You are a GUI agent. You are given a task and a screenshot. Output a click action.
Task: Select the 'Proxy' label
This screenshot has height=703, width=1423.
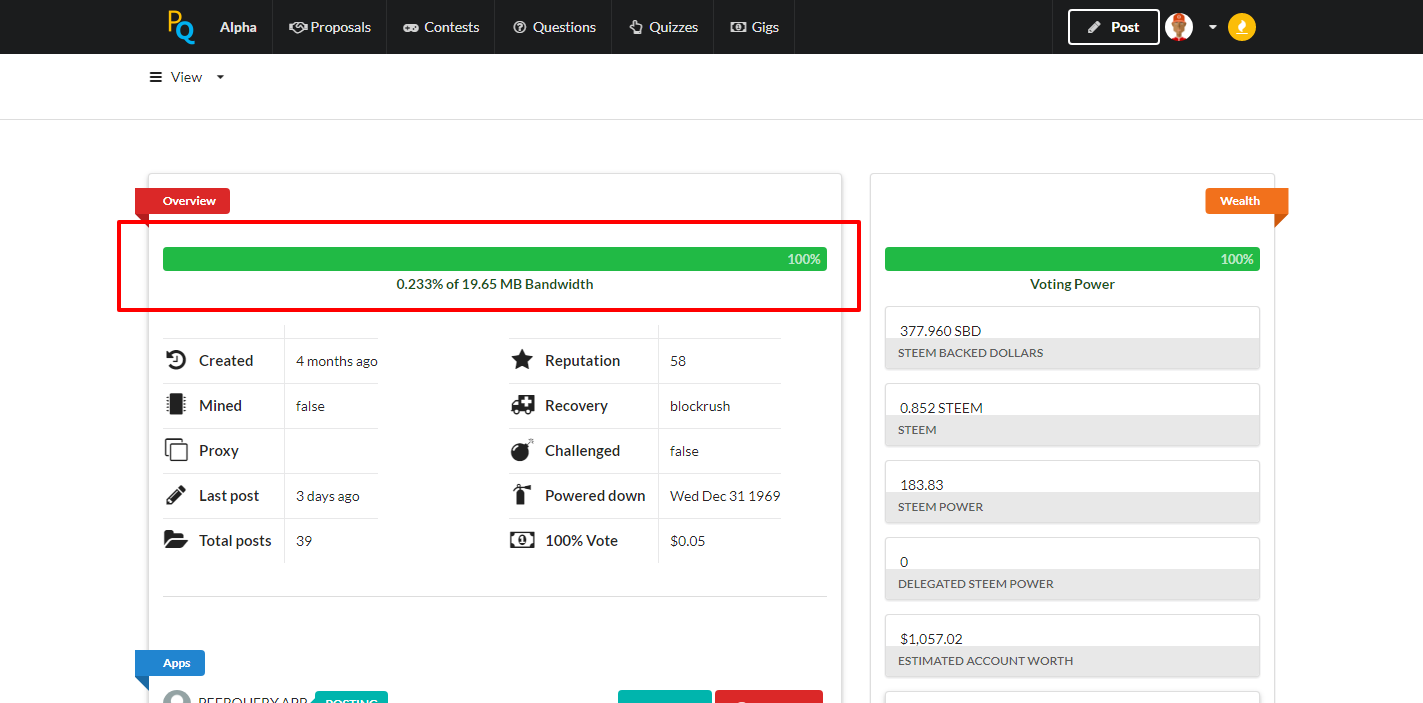[218, 451]
